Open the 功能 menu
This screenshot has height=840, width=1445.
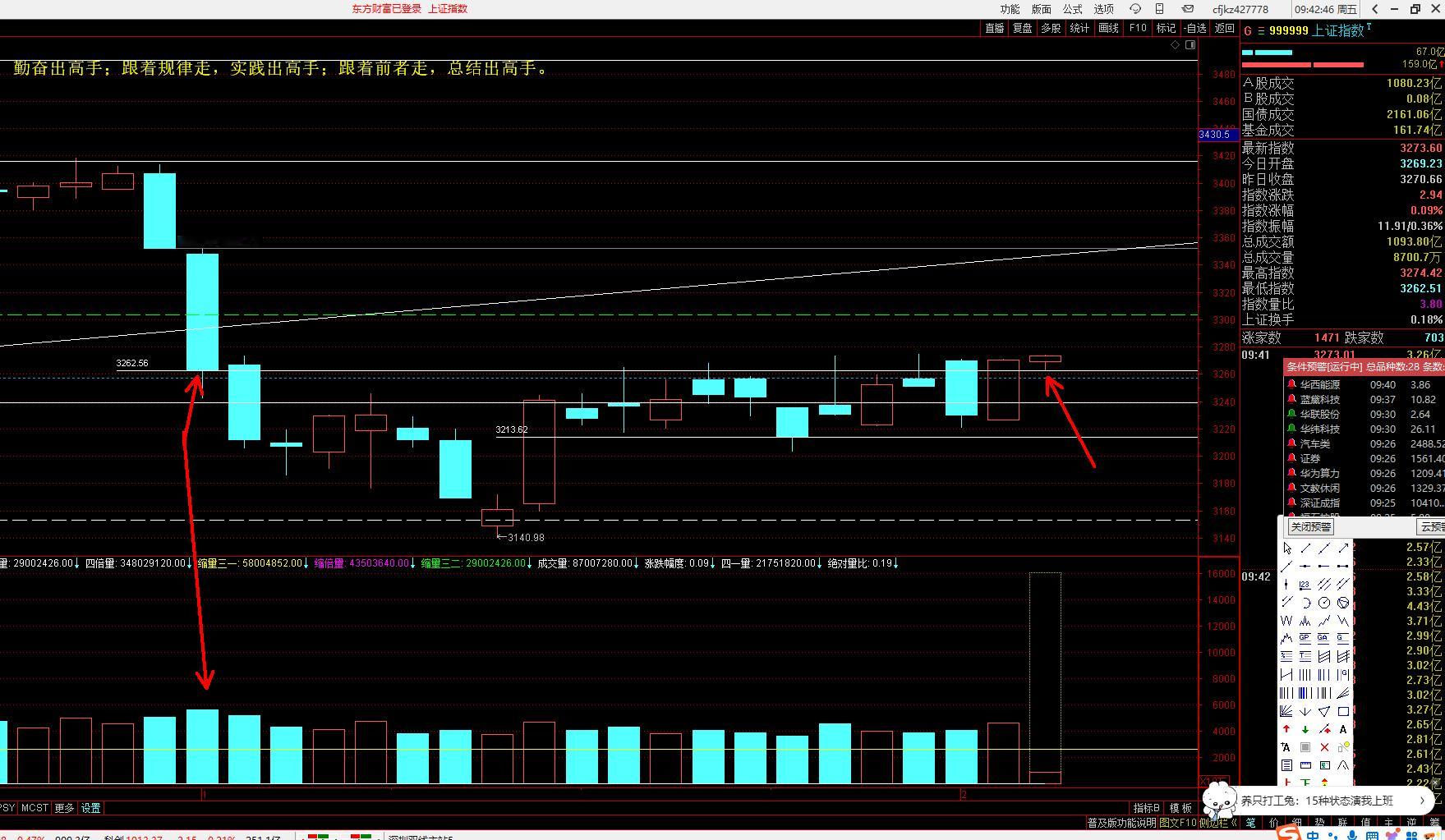(x=1010, y=9)
